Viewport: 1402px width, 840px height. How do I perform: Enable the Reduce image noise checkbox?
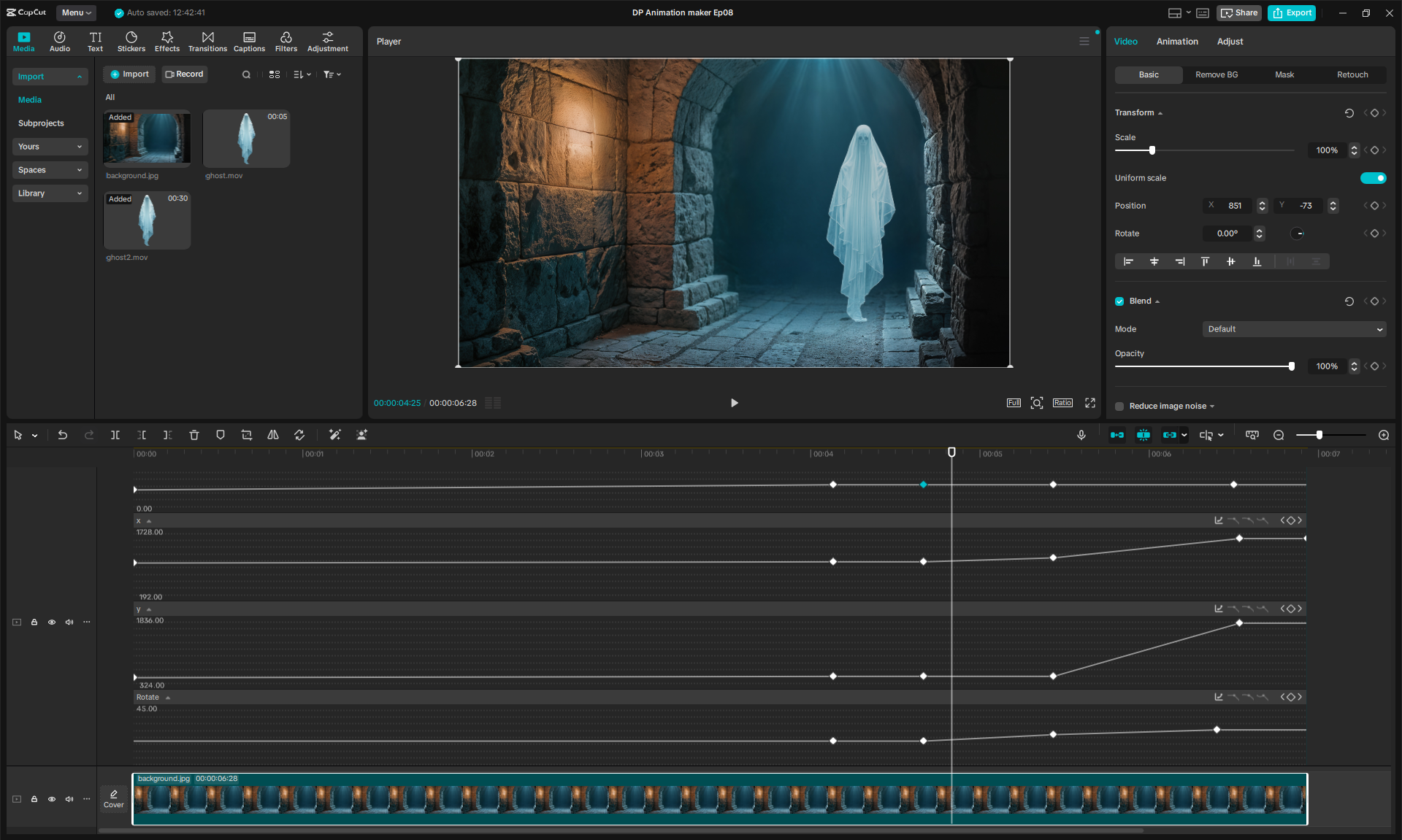[x=1119, y=406]
